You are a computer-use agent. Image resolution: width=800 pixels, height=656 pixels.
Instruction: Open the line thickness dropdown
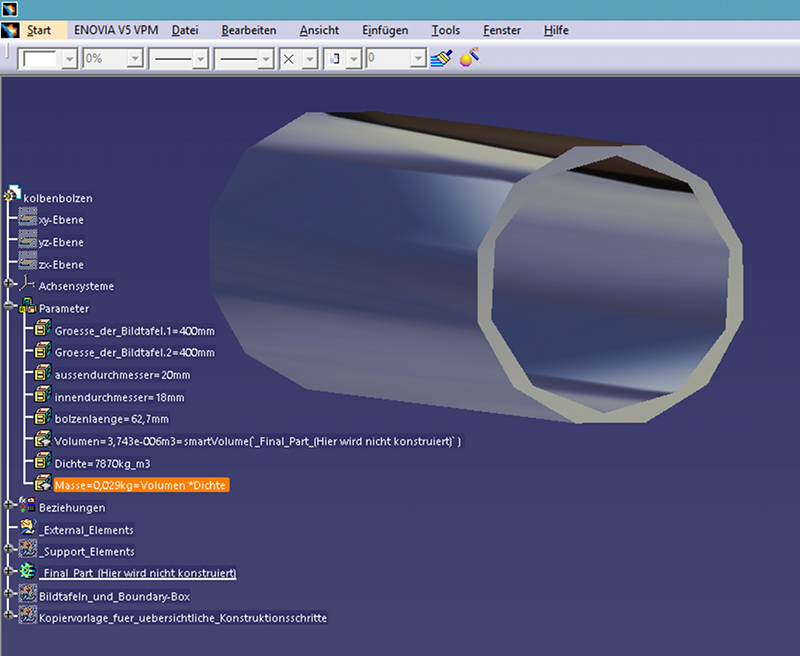click(200, 60)
